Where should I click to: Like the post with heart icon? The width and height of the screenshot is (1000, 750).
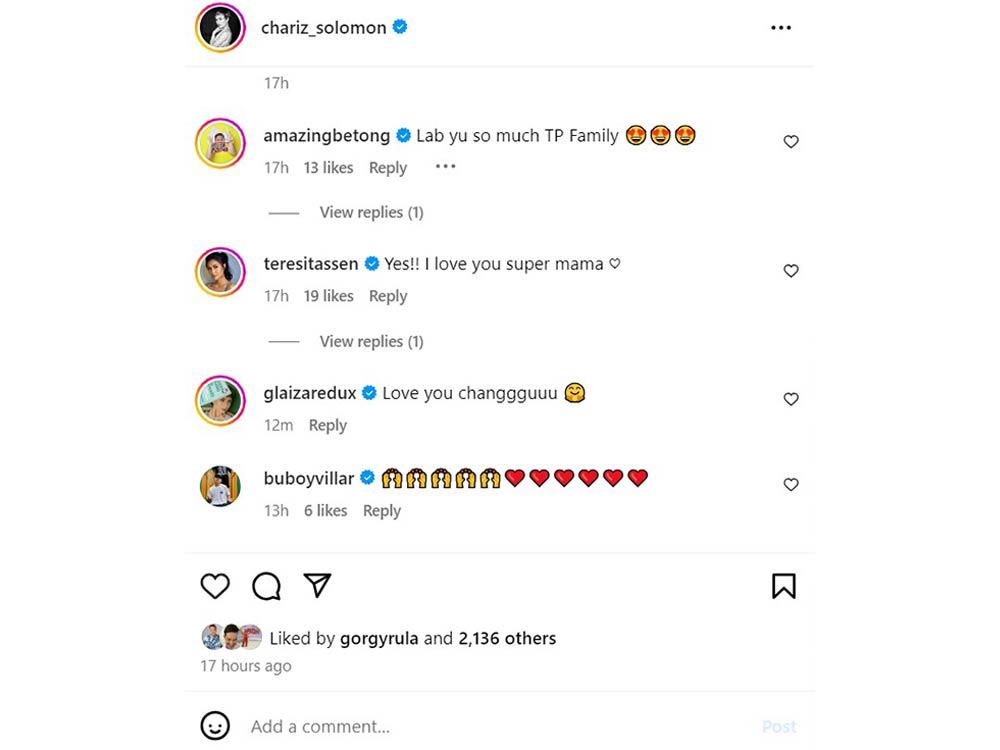point(215,586)
